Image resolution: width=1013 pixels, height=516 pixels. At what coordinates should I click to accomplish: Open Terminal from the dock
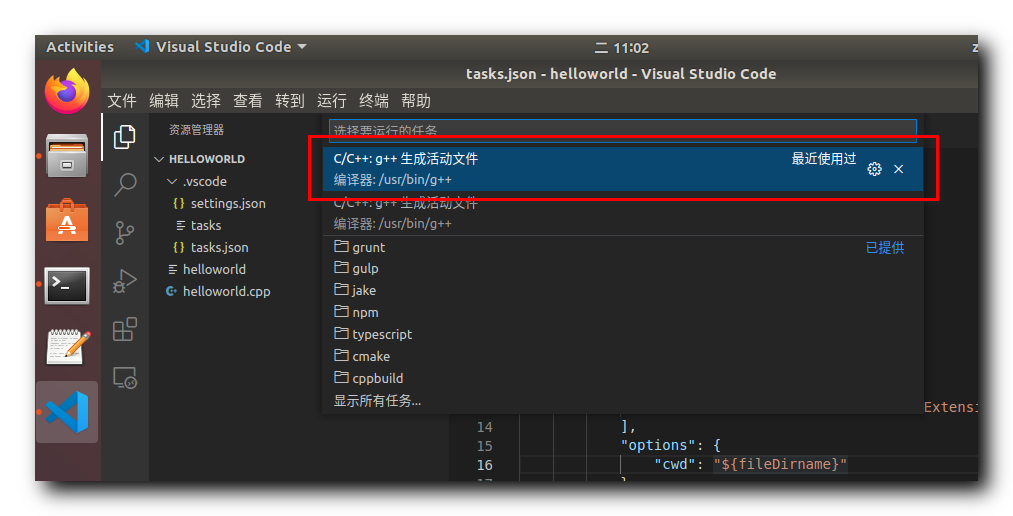pyautogui.click(x=67, y=285)
